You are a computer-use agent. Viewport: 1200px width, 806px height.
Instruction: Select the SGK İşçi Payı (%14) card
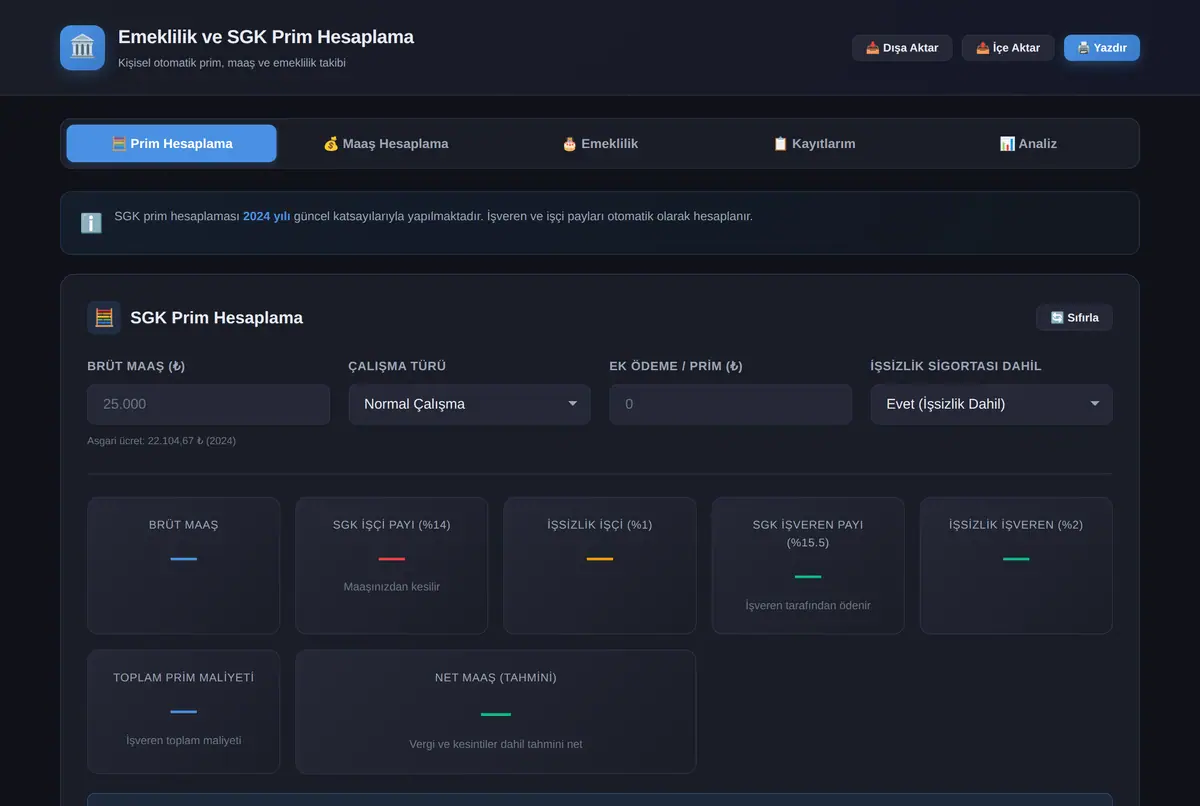[x=392, y=566]
